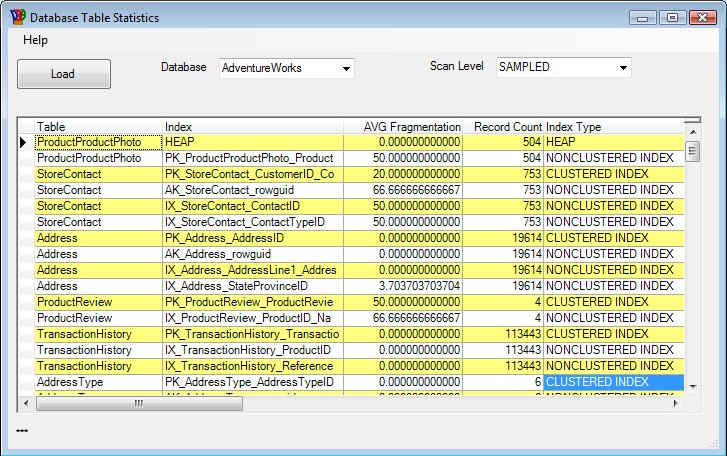
Task: Click the vertical scrollbar thumb
Action: point(693,151)
